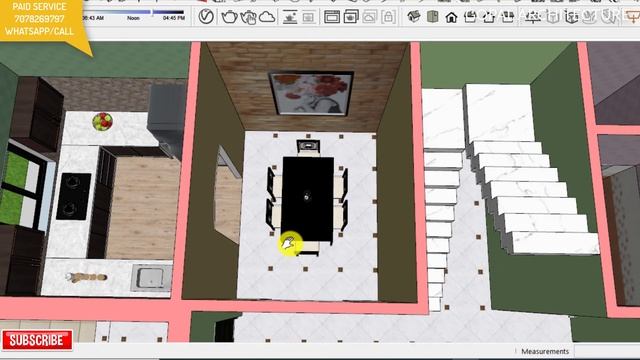Screen dimensions: 640x360
Task: Select the black gas stove
Action: tap(73, 196)
